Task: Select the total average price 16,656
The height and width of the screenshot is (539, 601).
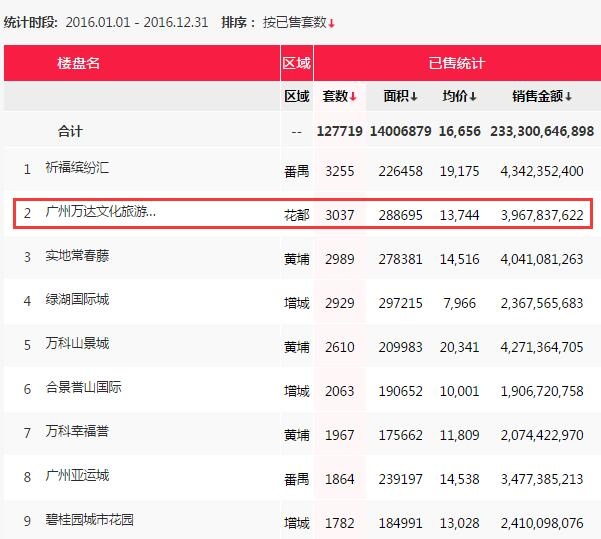Action: tap(460, 131)
